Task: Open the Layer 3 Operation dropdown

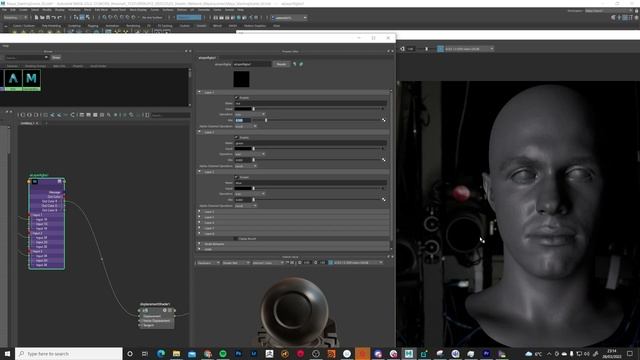Action: coord(250,194)
